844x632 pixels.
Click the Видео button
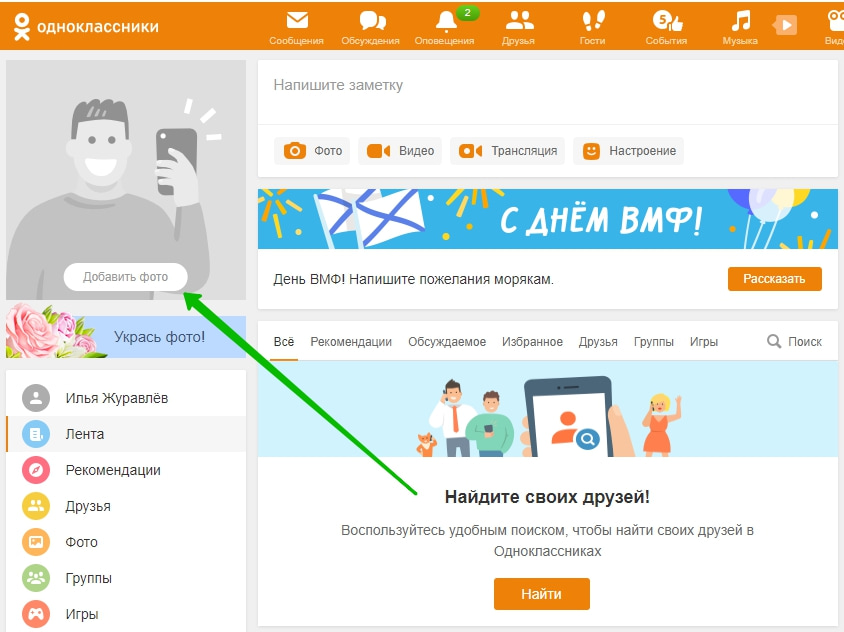pos(400,151)
